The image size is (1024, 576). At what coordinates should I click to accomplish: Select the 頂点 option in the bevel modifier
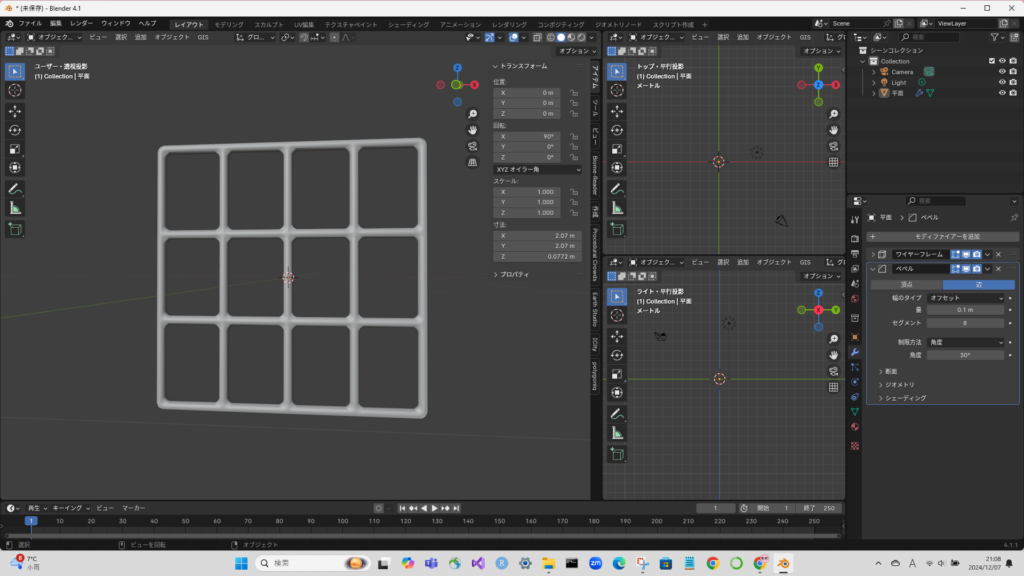coord(906,284)
